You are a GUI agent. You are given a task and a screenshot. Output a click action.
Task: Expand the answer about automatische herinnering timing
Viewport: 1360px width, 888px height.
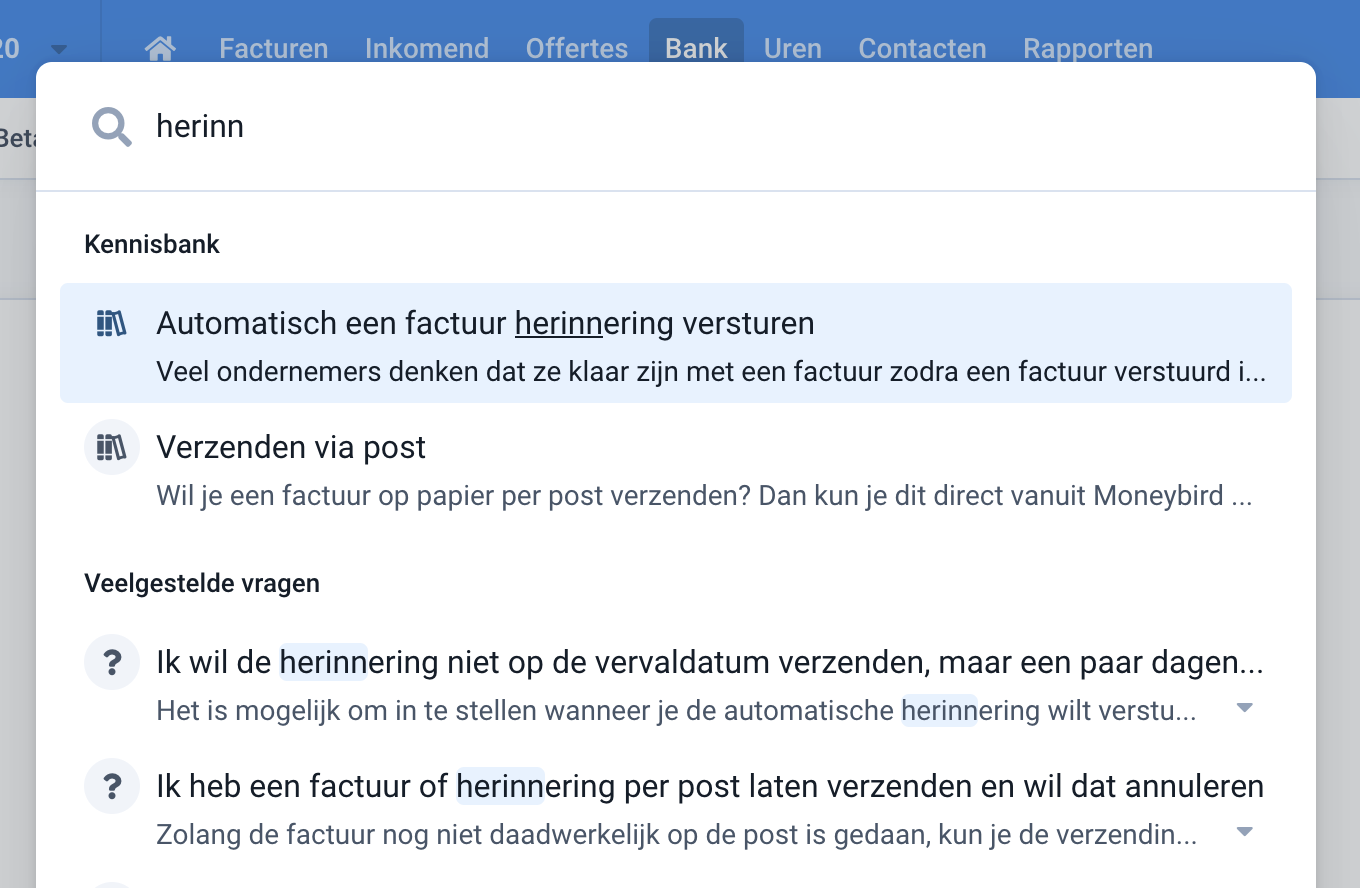(x=1244, y=707)
